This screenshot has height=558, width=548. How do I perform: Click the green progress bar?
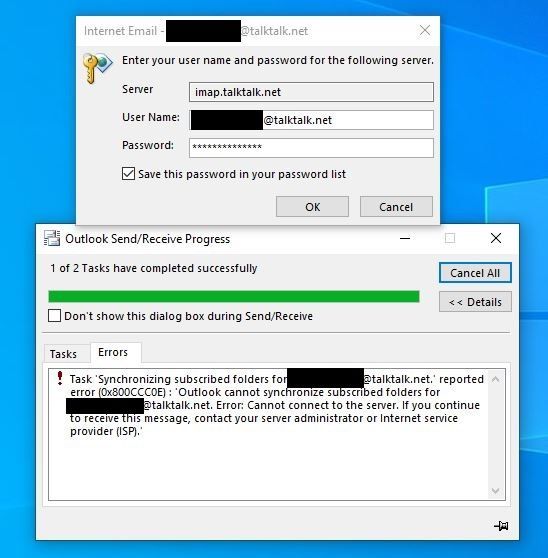coord(234,296)
